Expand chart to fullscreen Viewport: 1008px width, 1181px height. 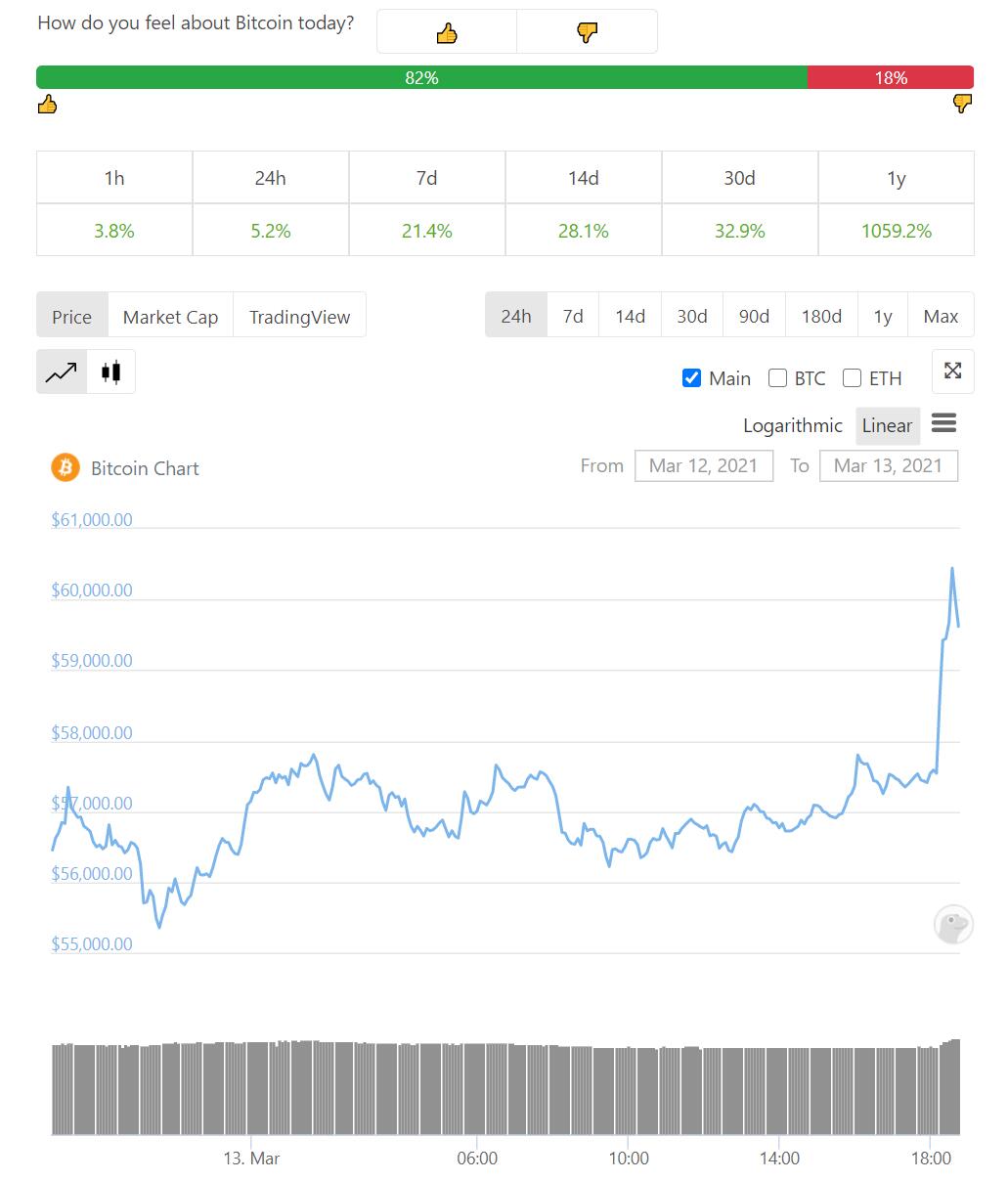pos(952,371)
